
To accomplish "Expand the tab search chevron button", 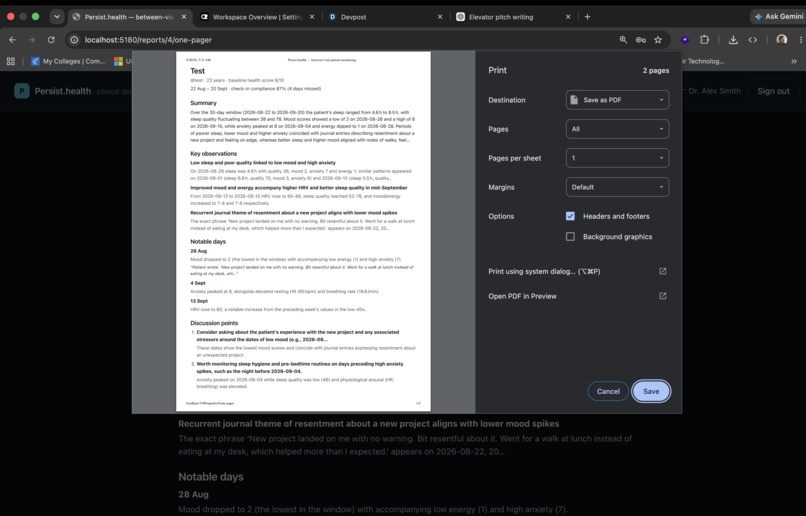I will tap(57, 17).
